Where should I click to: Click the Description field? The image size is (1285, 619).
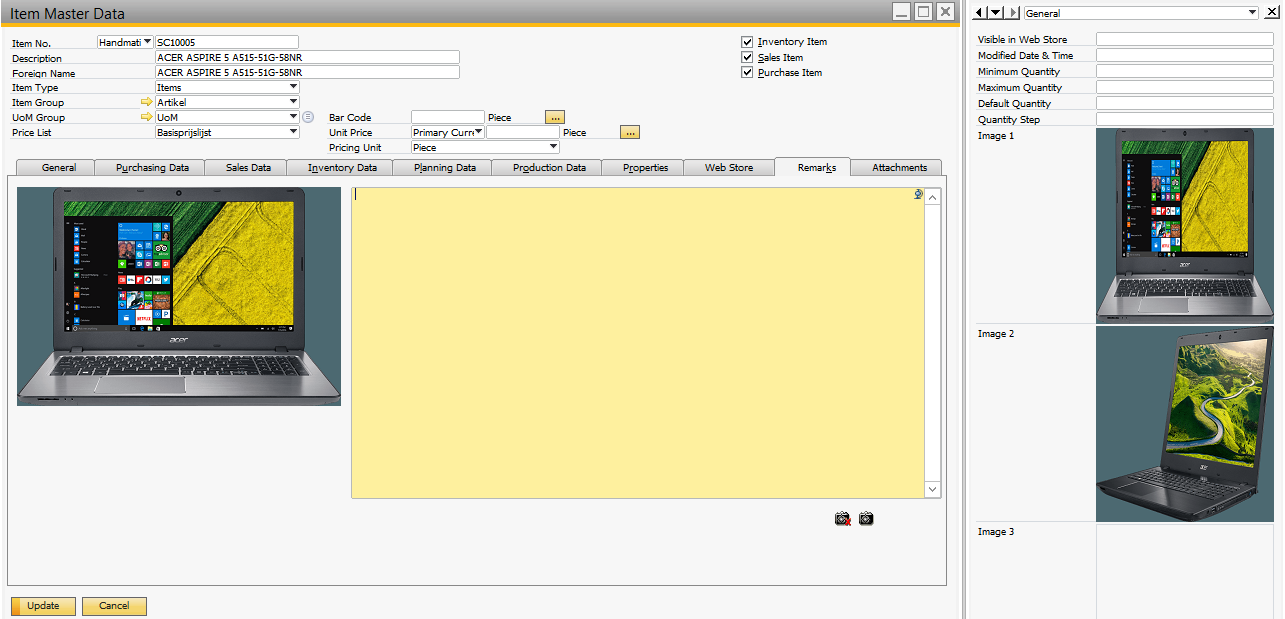tap(307, 57)
